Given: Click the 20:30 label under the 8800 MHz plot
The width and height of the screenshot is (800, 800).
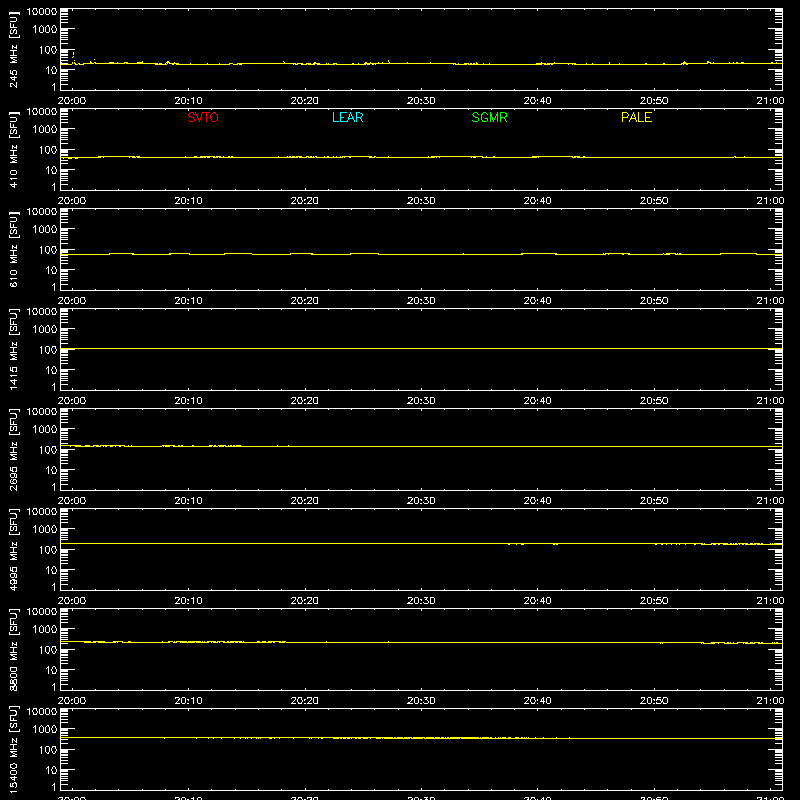Looking at the screenshot, I should tap(421, 701).
